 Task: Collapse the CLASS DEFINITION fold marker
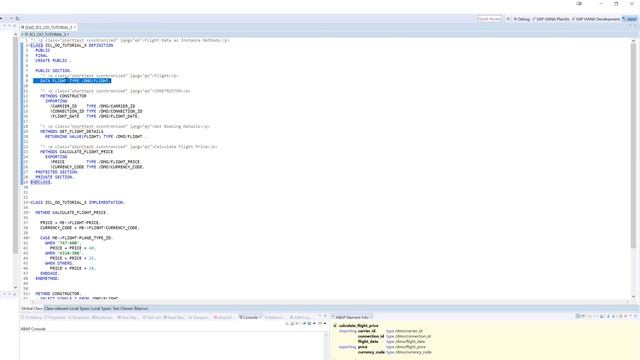pos(29,45)
